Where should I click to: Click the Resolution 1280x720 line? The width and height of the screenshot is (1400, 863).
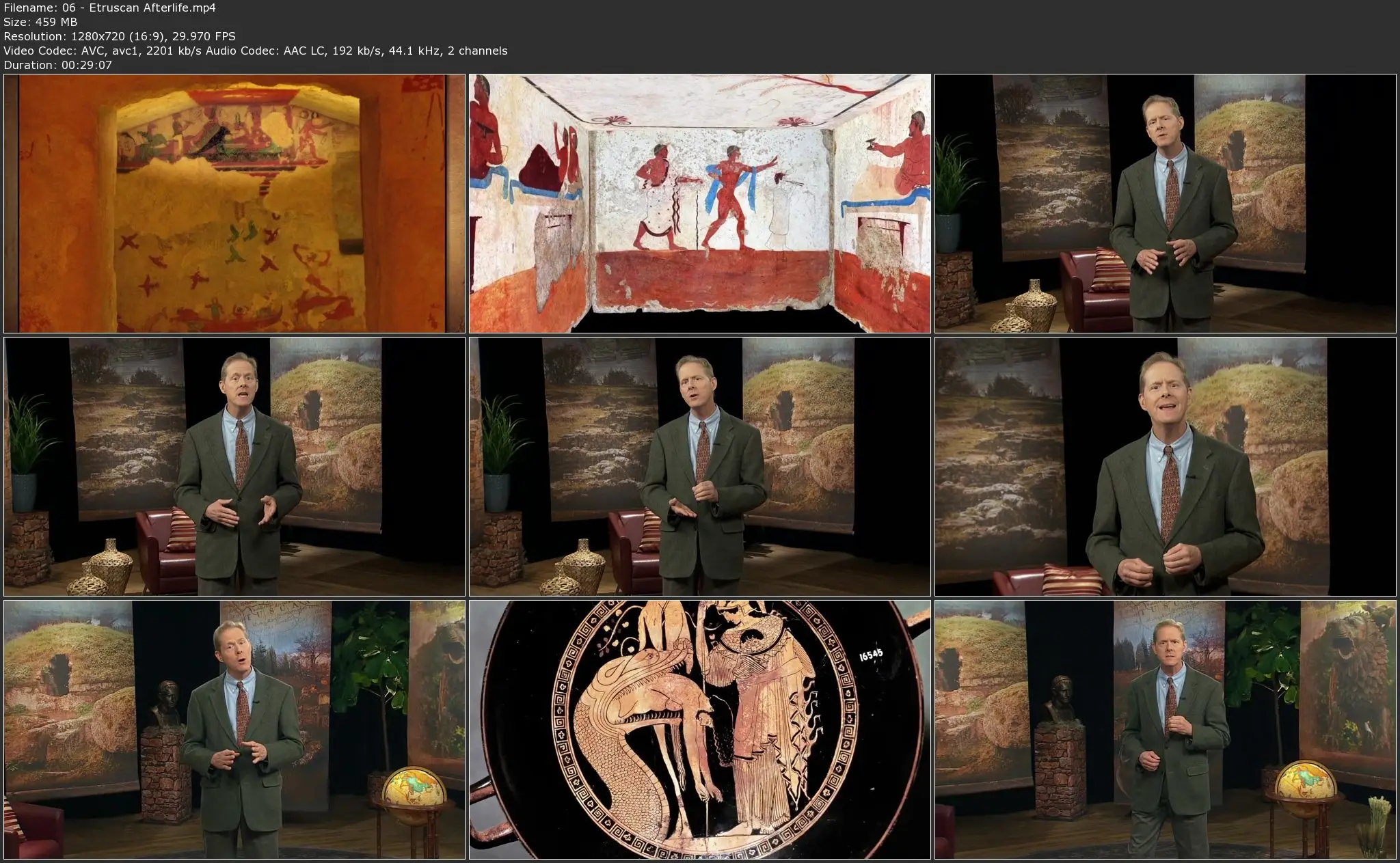tap(120, 36)
